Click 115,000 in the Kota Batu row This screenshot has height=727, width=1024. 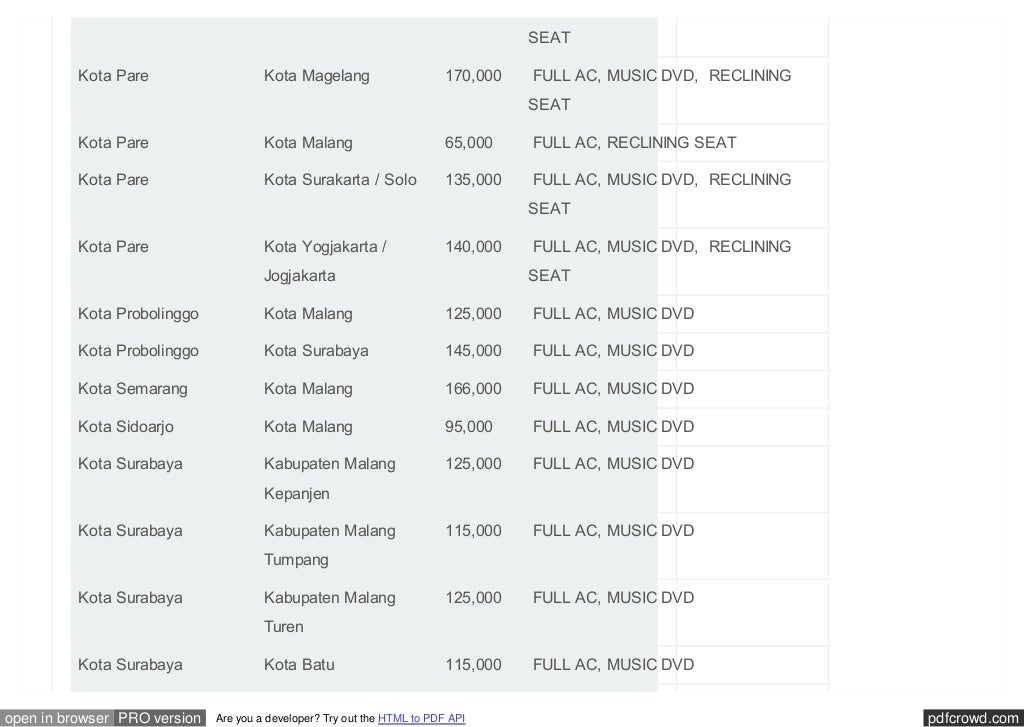473,665
